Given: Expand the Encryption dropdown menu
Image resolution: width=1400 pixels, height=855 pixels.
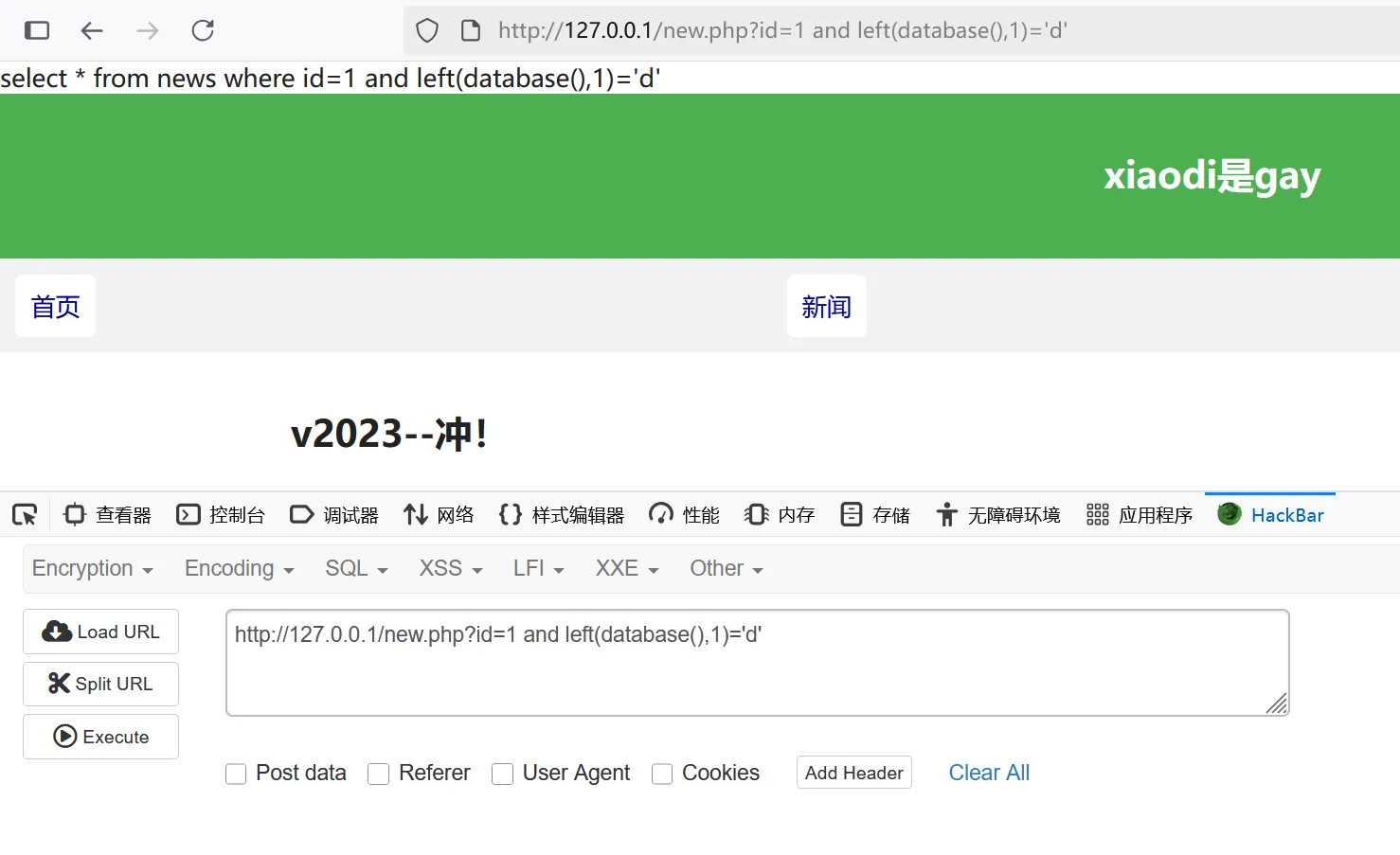Looking at the screenshot, I should click(x=92, y=568).
